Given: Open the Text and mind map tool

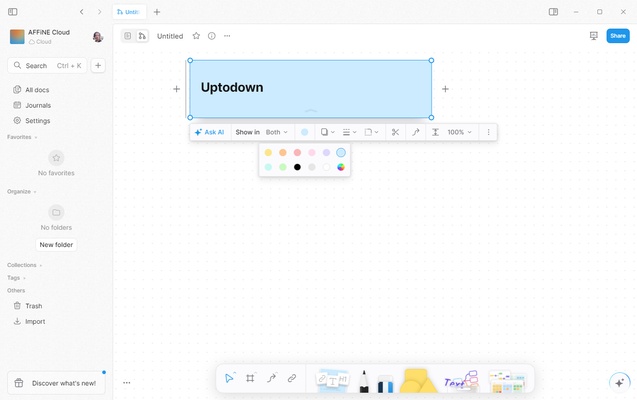Looking at the screenshot, I should click(462, 381).
